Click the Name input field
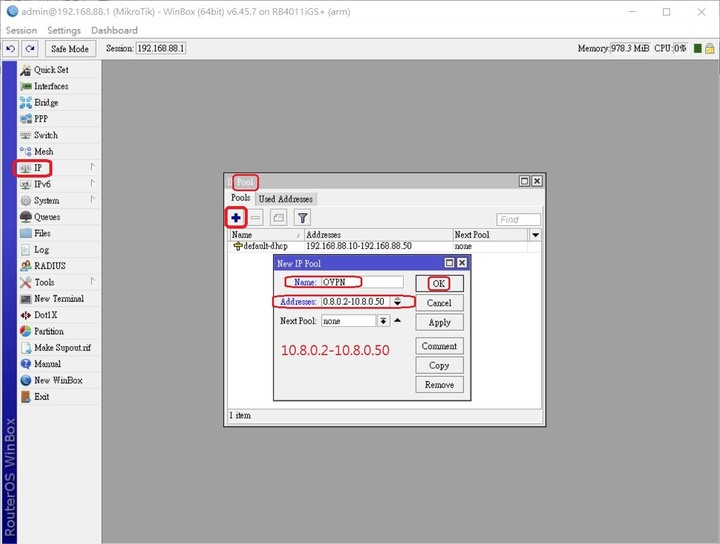720x544 pixels. pos(362,282)
